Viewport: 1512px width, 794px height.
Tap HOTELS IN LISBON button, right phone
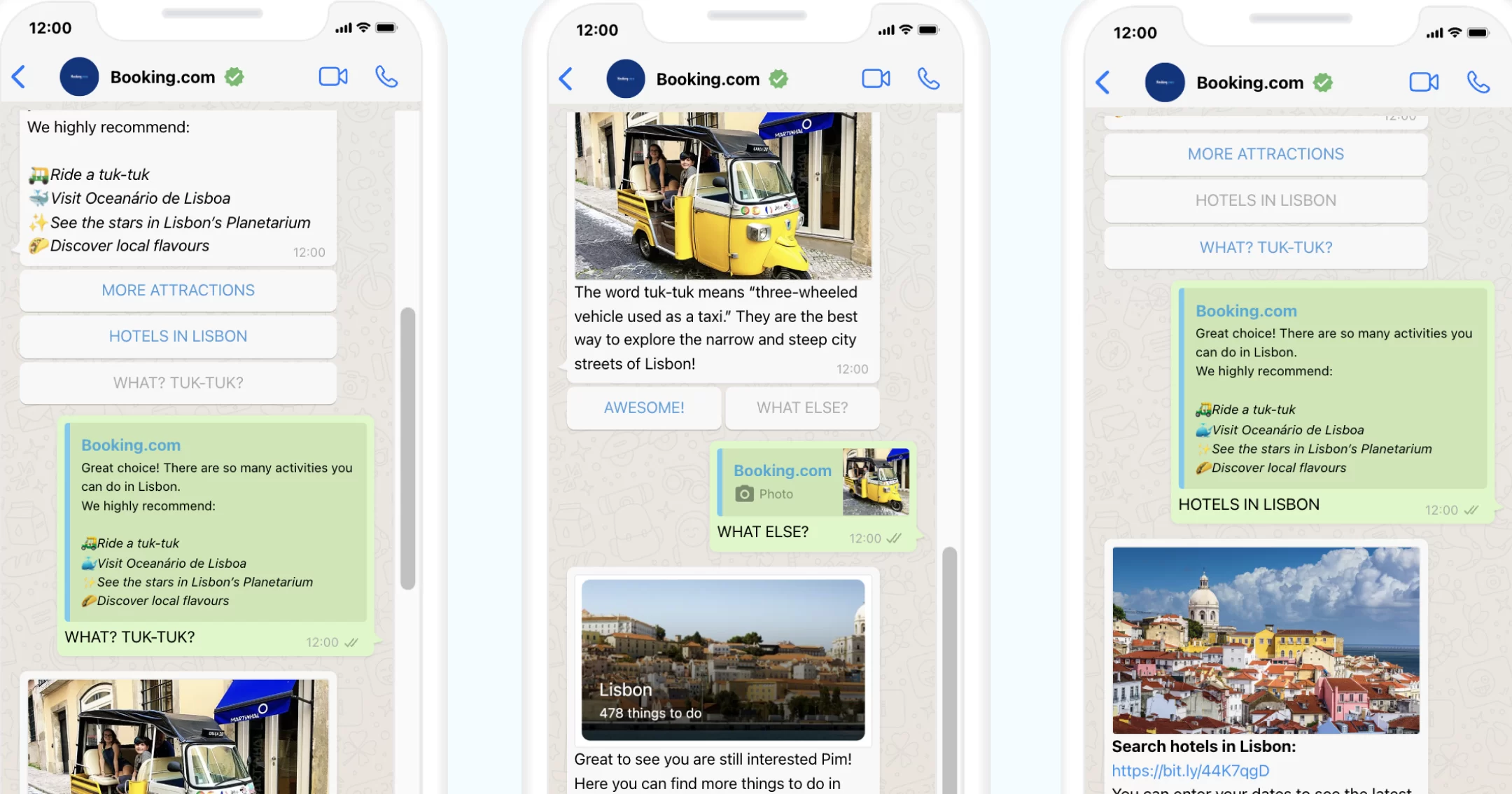1266,200
